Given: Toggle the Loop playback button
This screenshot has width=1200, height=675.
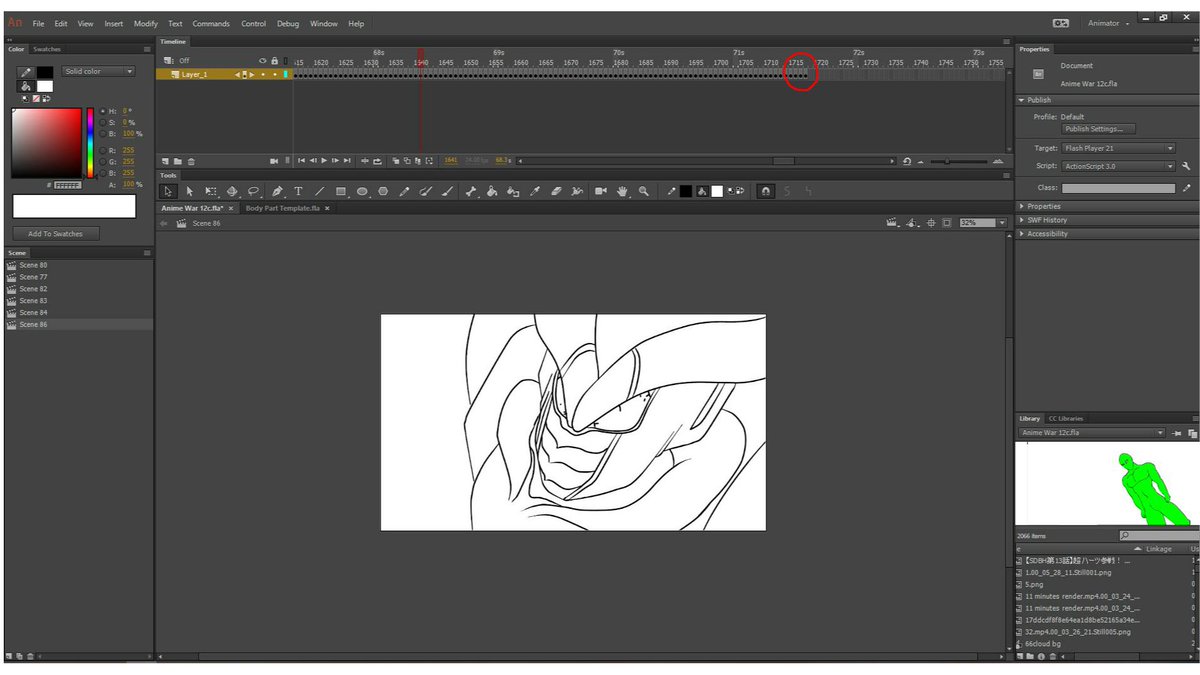Looking at the screenshot, I should point(377,161).
